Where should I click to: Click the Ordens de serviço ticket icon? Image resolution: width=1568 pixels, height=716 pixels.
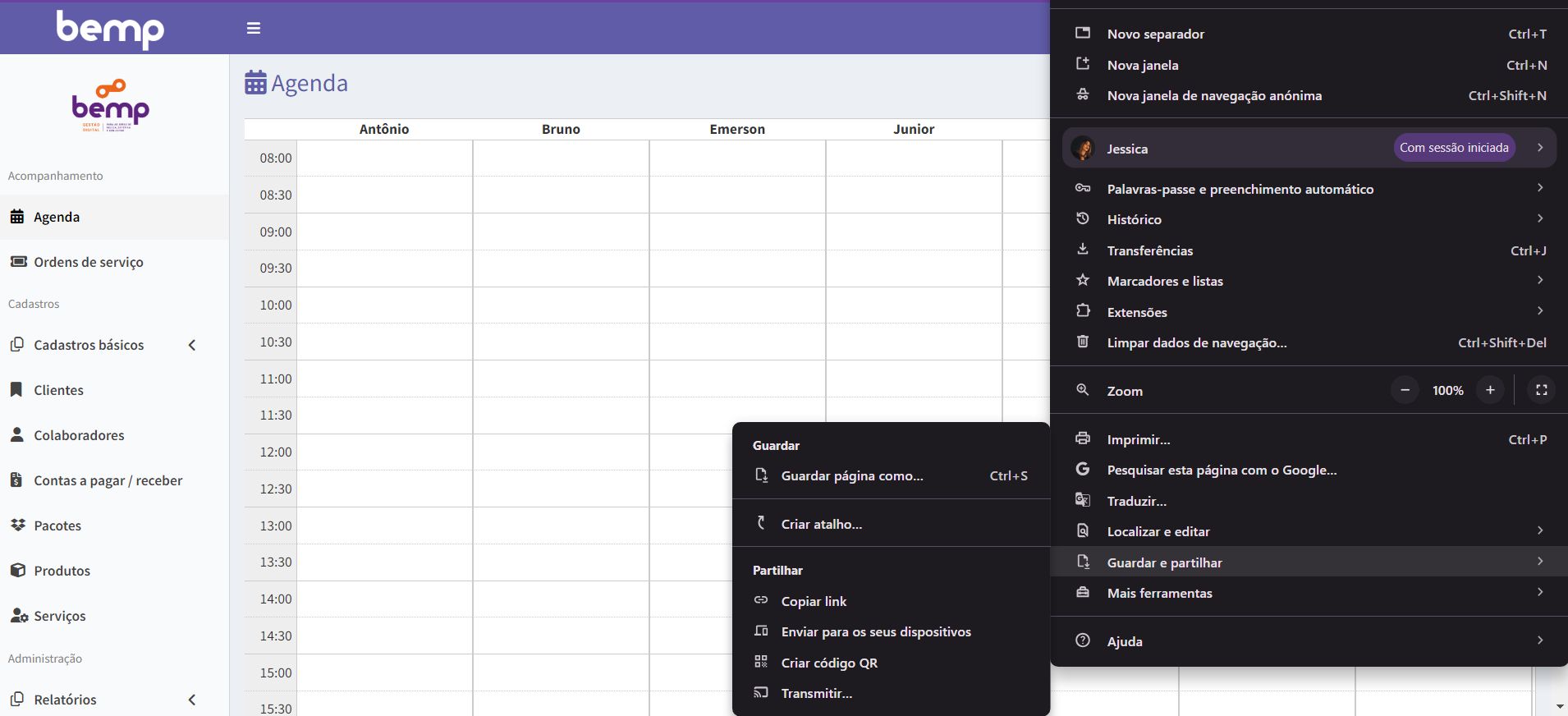click(x=18, y=262)
